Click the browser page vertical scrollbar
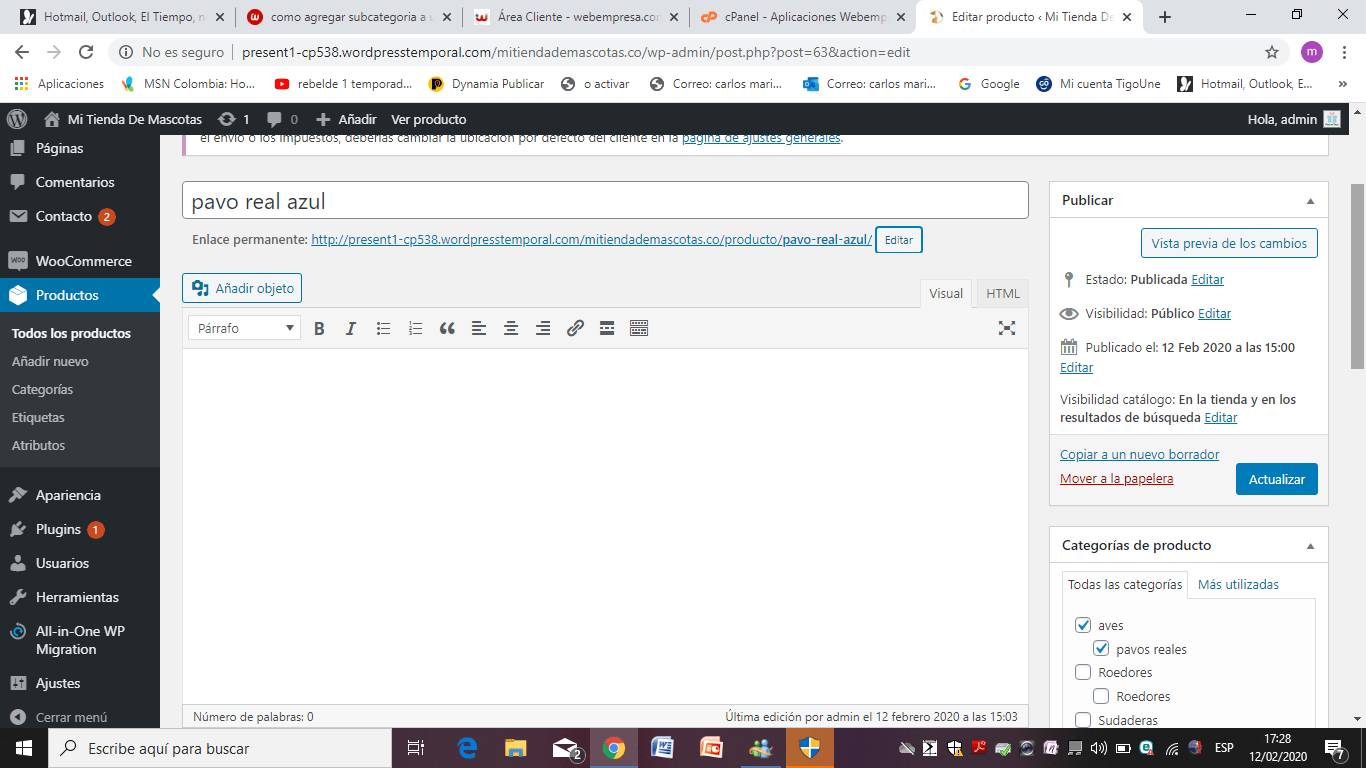This screenshot has height=768, width=1366. pos(1357,276)
